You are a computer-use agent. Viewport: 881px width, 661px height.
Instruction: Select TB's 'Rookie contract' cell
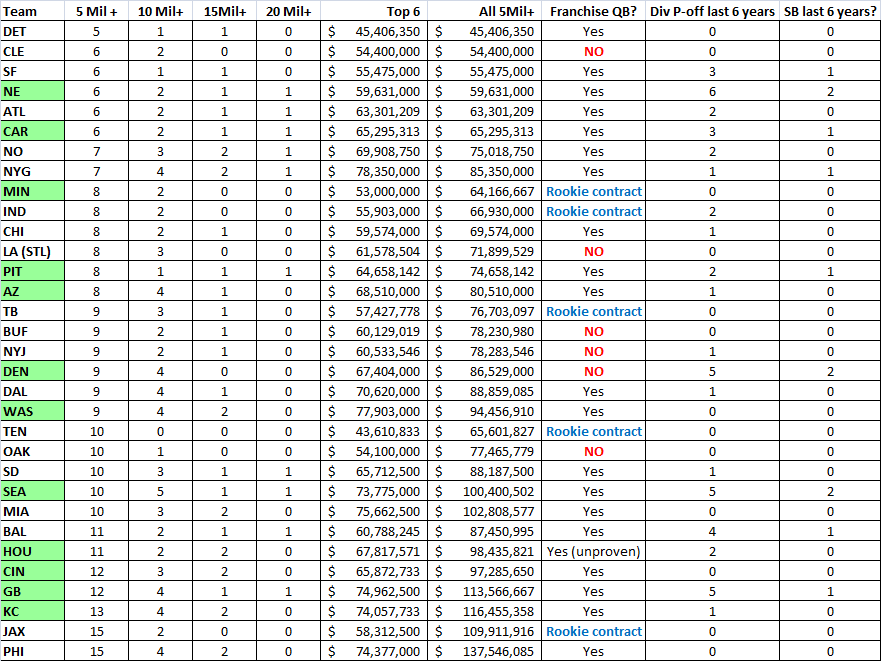(593, 311)
